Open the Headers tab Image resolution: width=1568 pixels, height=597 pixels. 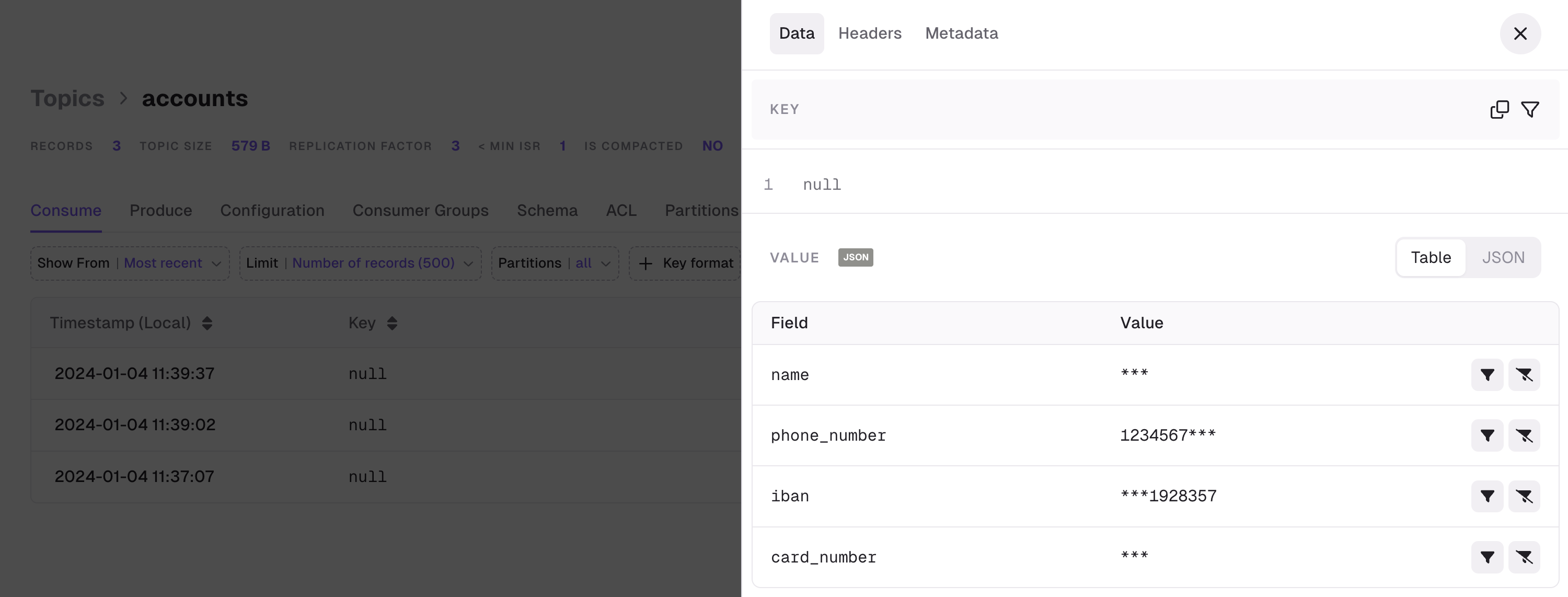[869, 33]
